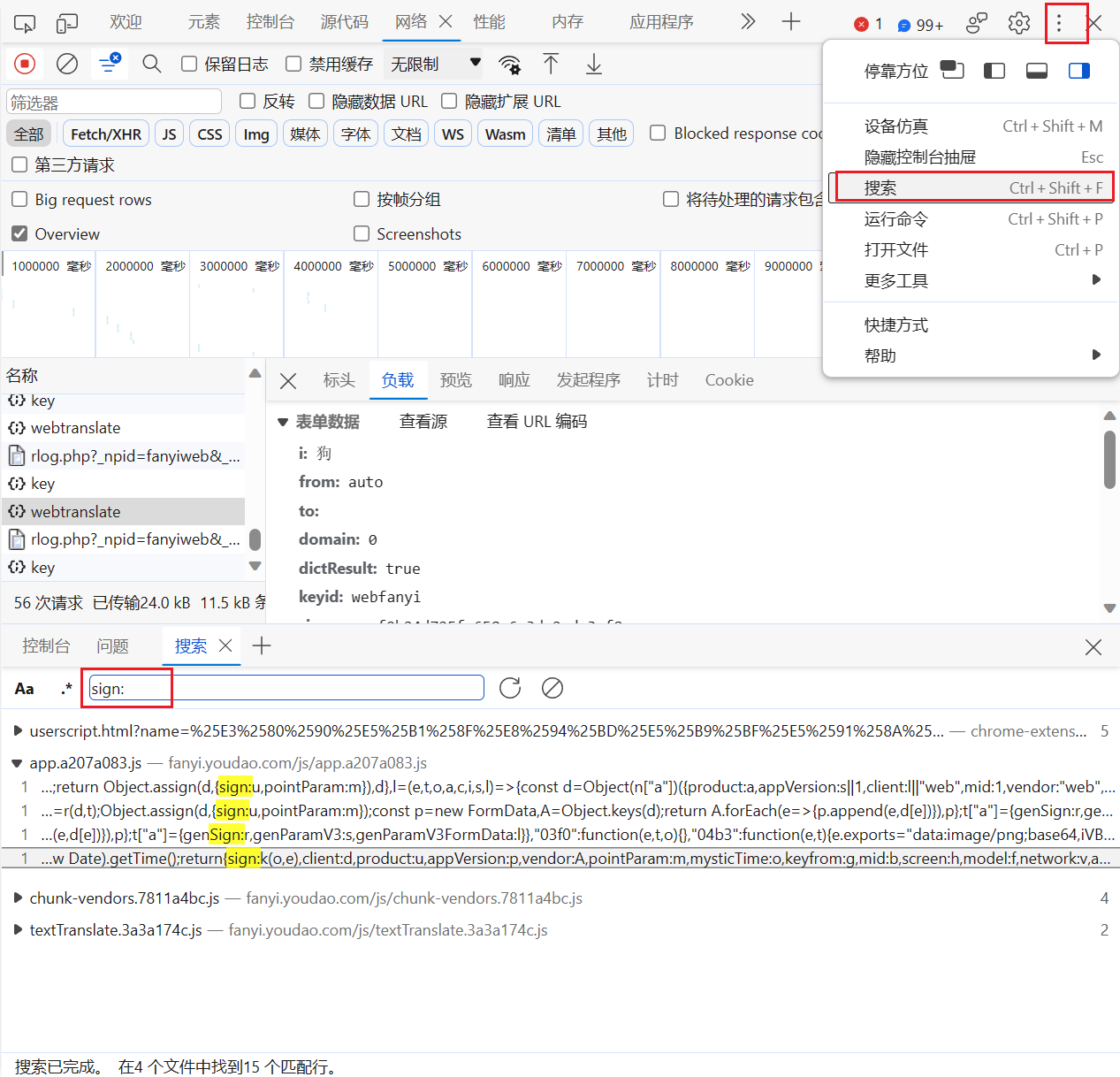Open network conditions wifi icon
1120x1077 pixels.
pyautogui.click(x=509, y=64)
